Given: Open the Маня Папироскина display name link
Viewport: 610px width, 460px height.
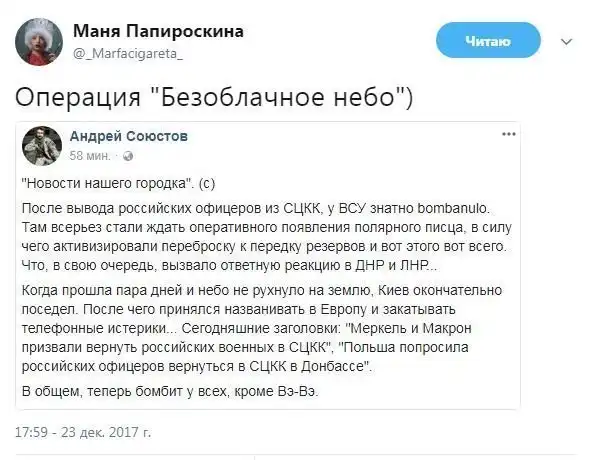Looking at the screenshot, I should [x=158, y=32].
